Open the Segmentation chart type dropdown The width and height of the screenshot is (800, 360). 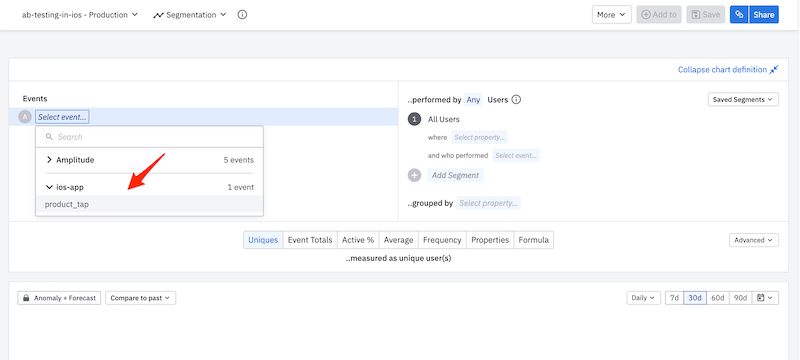click(x=189, y=15)
